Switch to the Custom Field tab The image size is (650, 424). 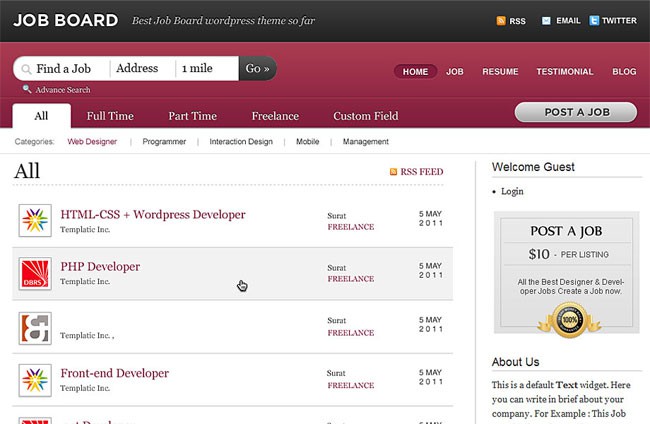366,116
